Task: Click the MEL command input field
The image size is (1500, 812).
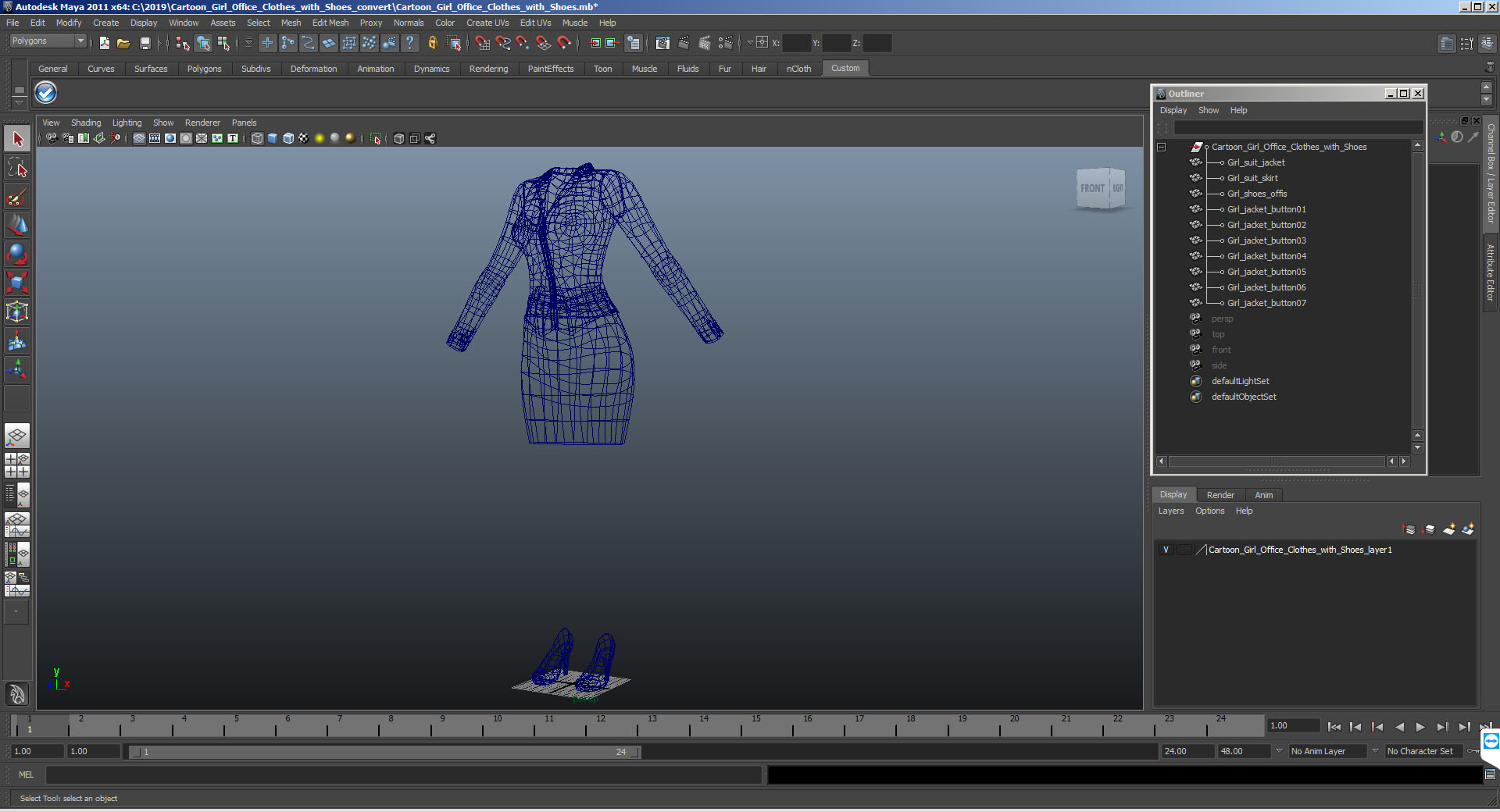Action: (403, 775)
